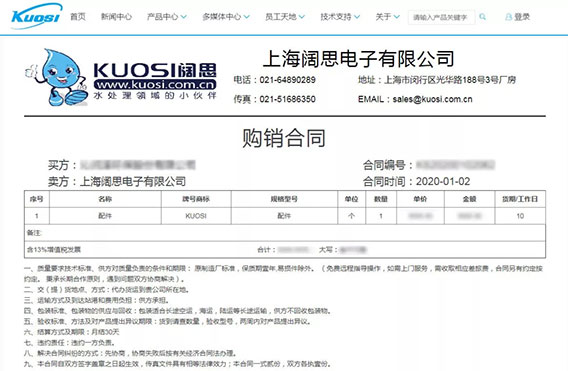Click the water drop mascot image
The width and height of the screenshot is (568, 371).
click(57, 78)
